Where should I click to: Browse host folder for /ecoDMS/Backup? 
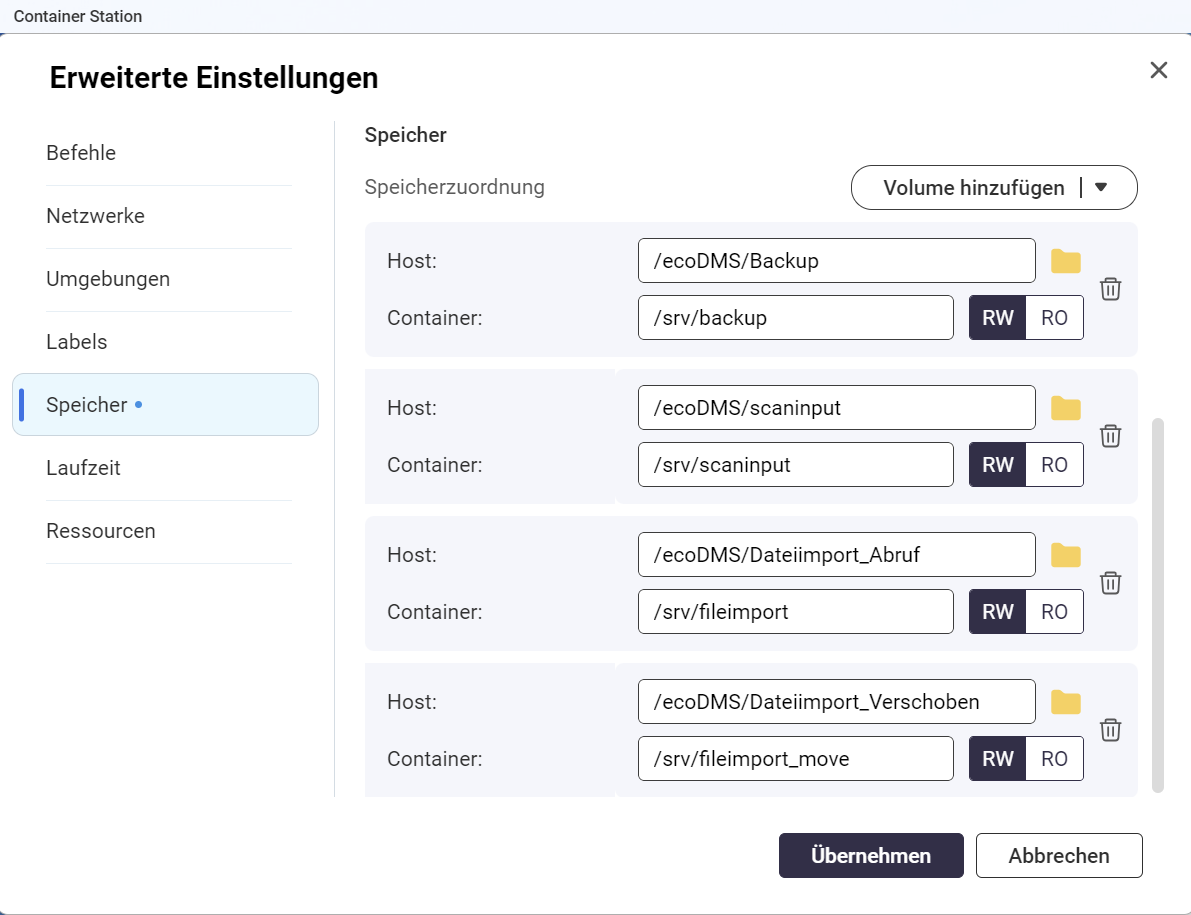(1066, 262)
